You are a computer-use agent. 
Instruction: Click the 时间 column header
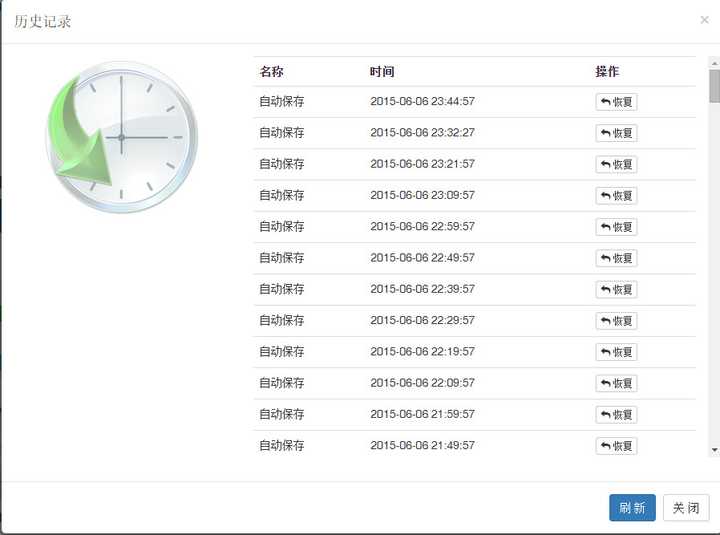pos(382,71)
